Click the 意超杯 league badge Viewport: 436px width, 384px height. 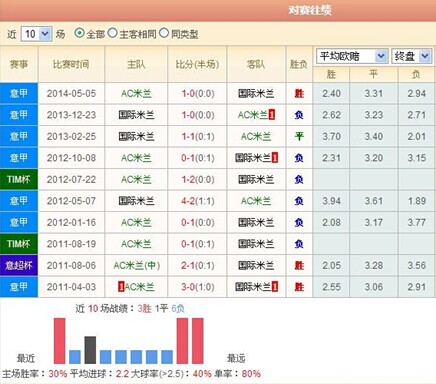click(x=19, y=265)
